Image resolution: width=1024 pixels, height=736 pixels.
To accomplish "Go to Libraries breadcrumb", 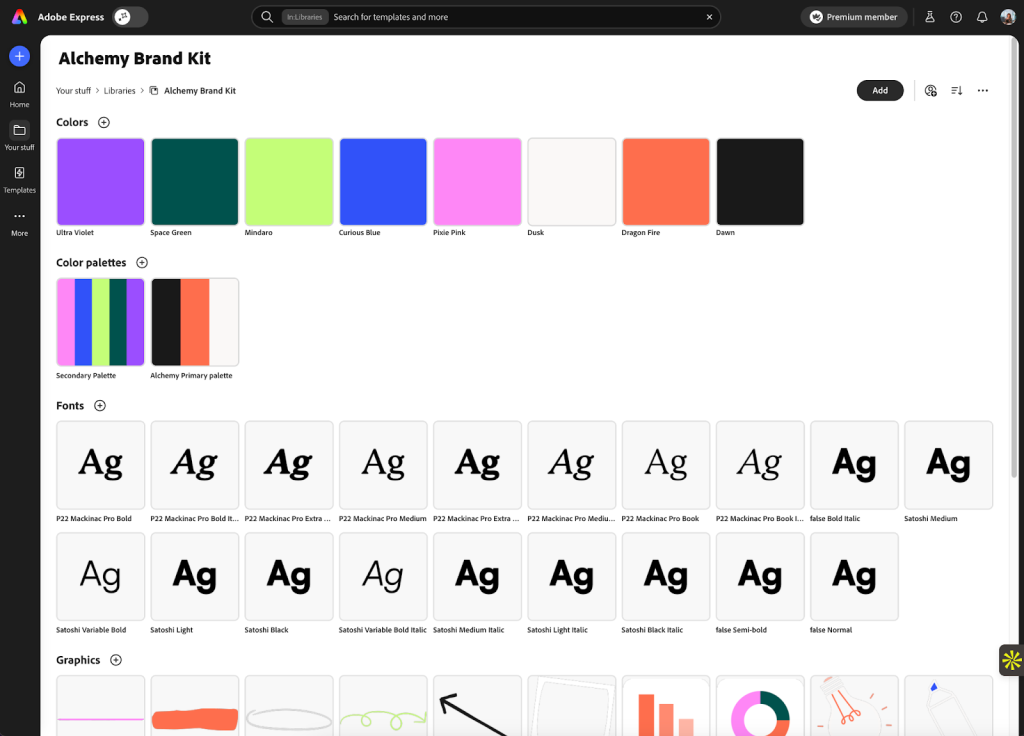I will [120, 91].
